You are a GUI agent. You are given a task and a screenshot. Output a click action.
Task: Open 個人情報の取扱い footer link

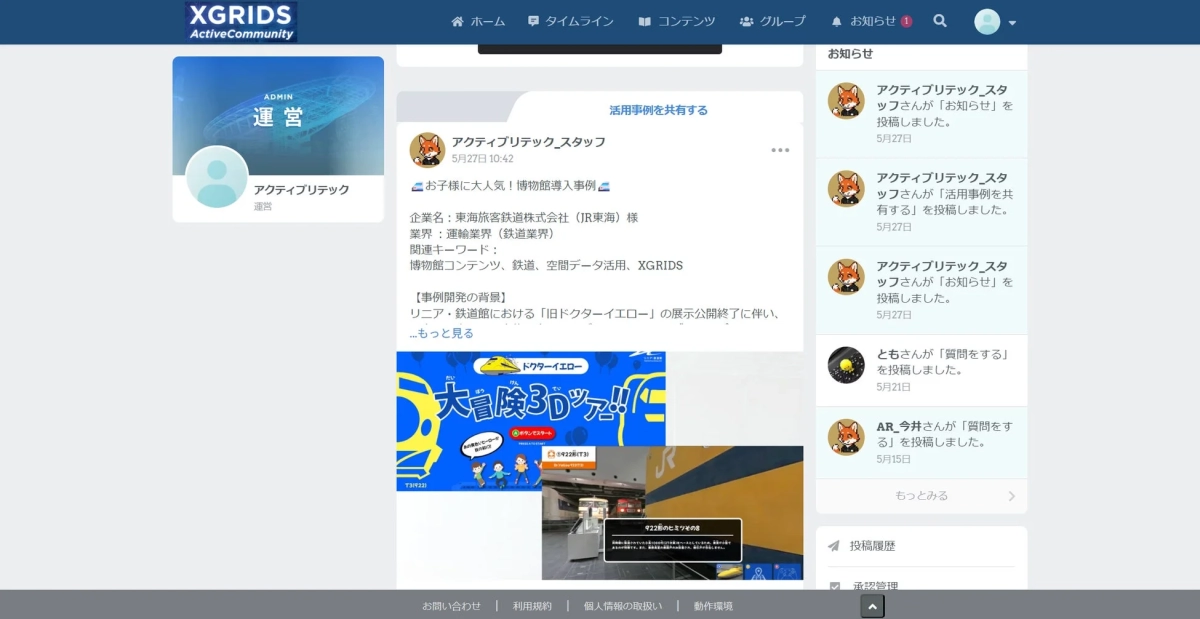point(622,606)
